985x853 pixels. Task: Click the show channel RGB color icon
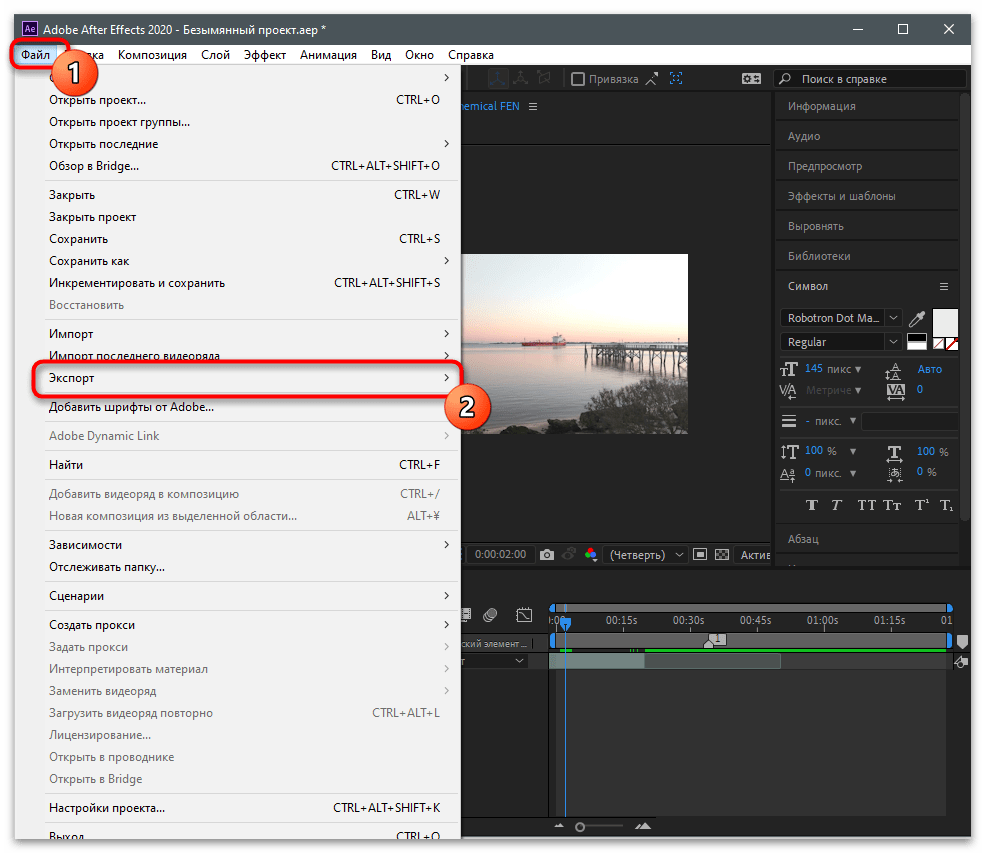tap(590, 555)
